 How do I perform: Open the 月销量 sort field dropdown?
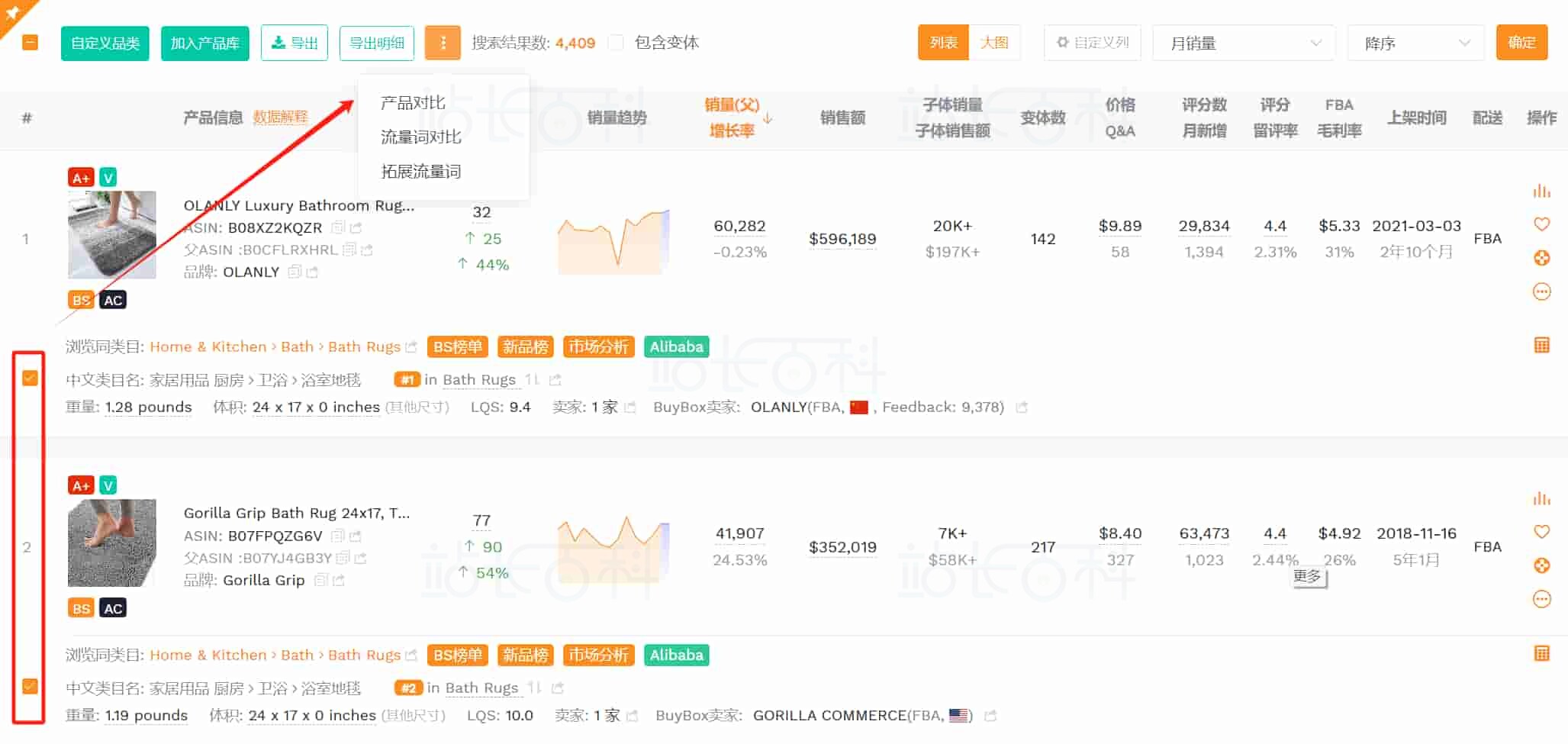point(1244,43)
